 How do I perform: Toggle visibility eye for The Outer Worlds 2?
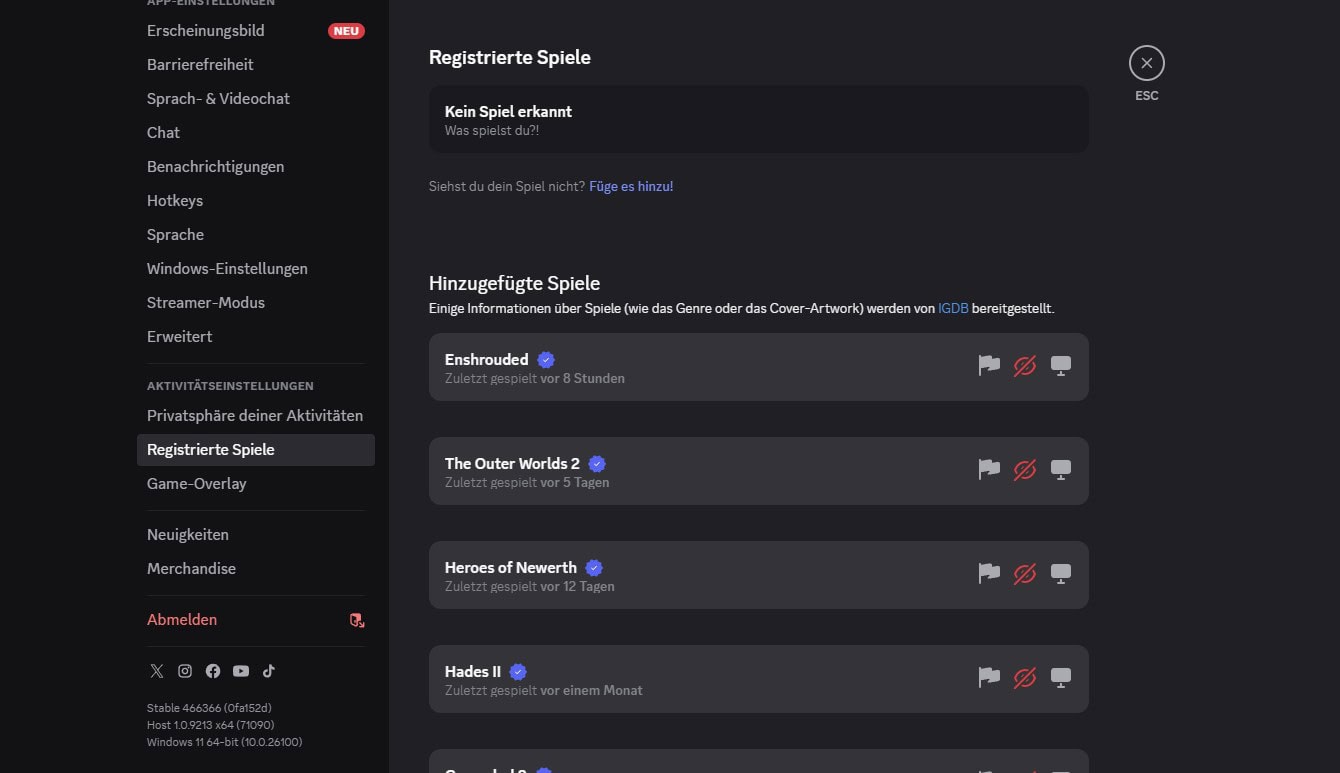[x=1025, y=470]
